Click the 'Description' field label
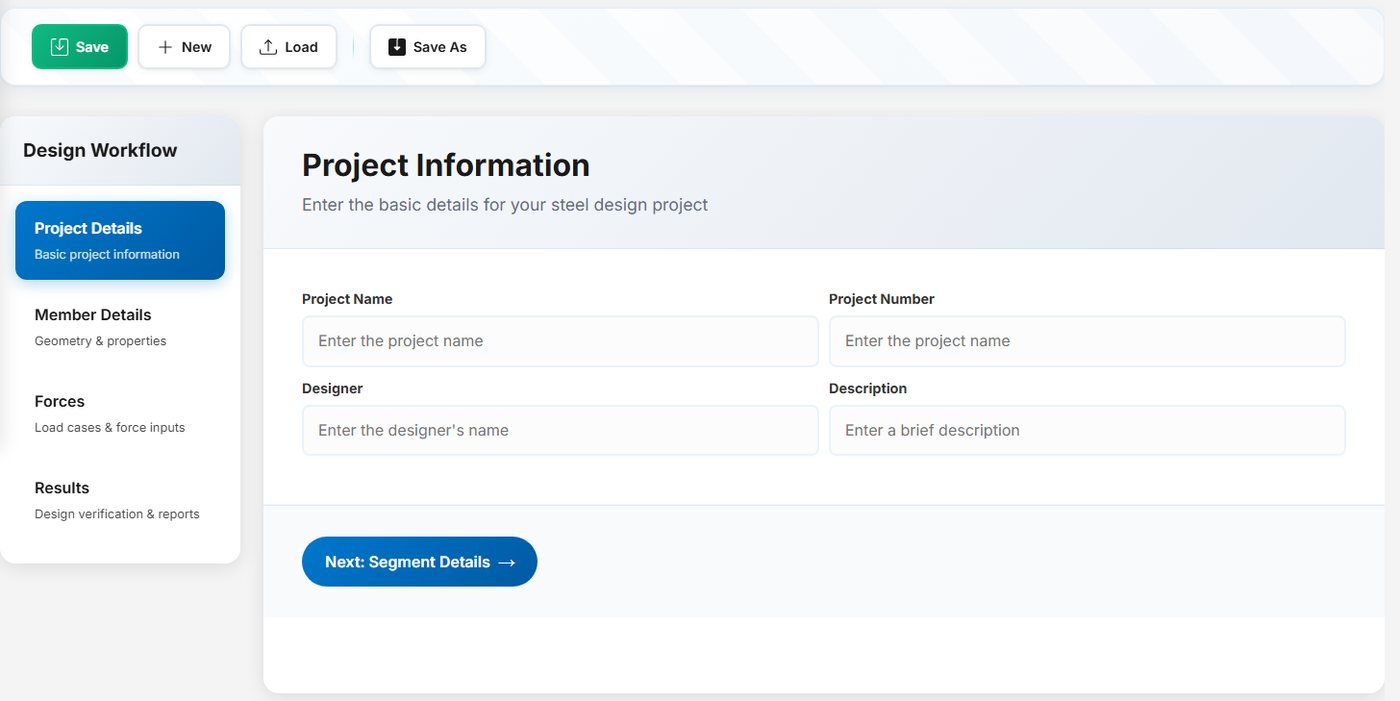This screenshot has height=701, width=1400. pos(868,388)
